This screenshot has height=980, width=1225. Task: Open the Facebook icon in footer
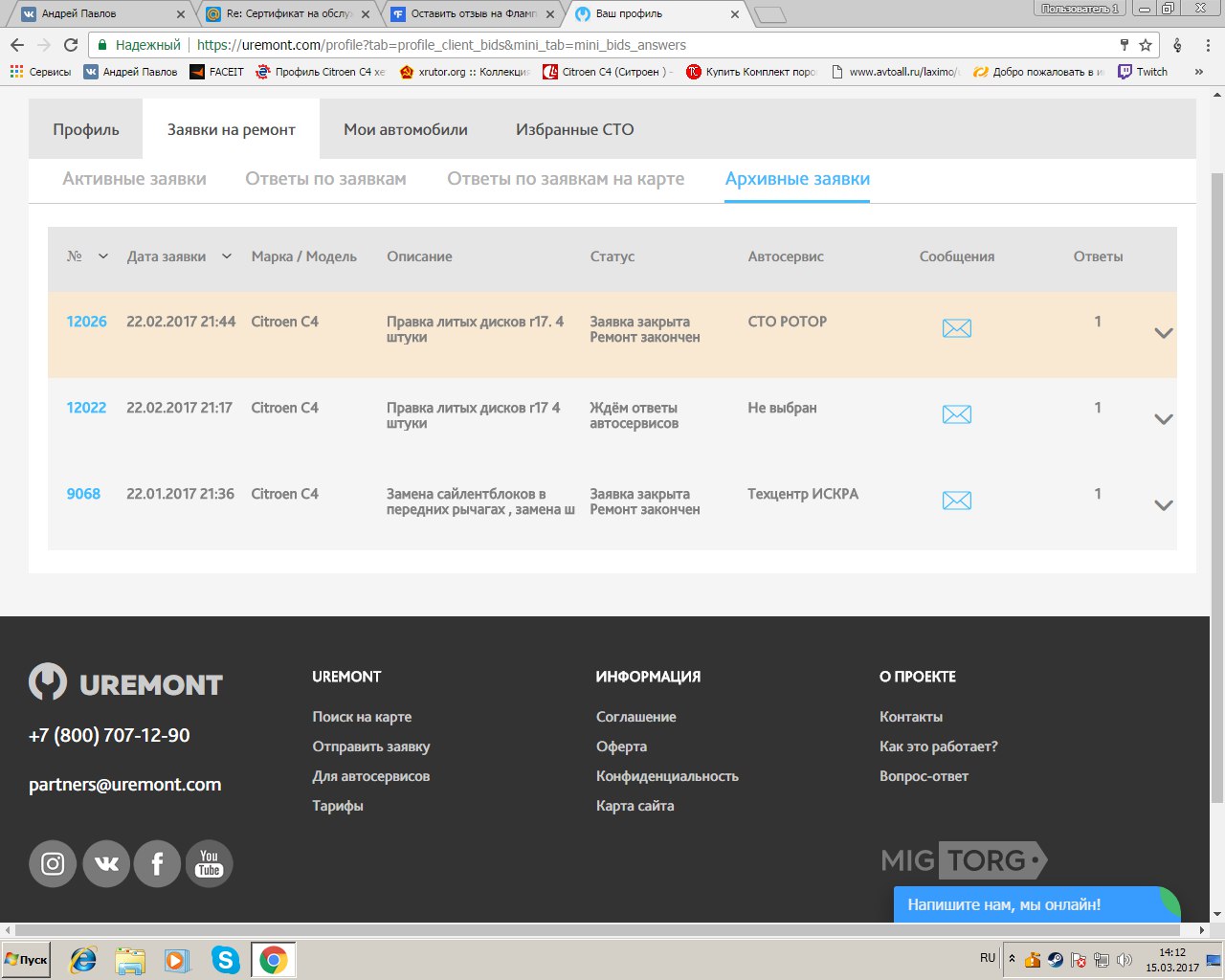(157, 864)
